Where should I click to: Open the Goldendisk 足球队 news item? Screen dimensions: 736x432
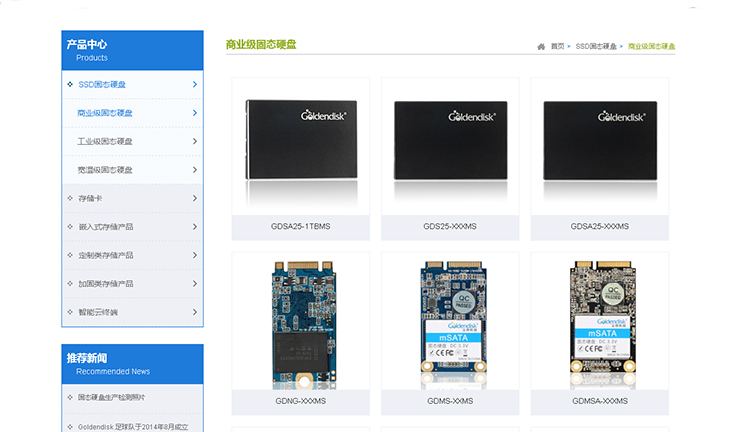tap(133, 427)
